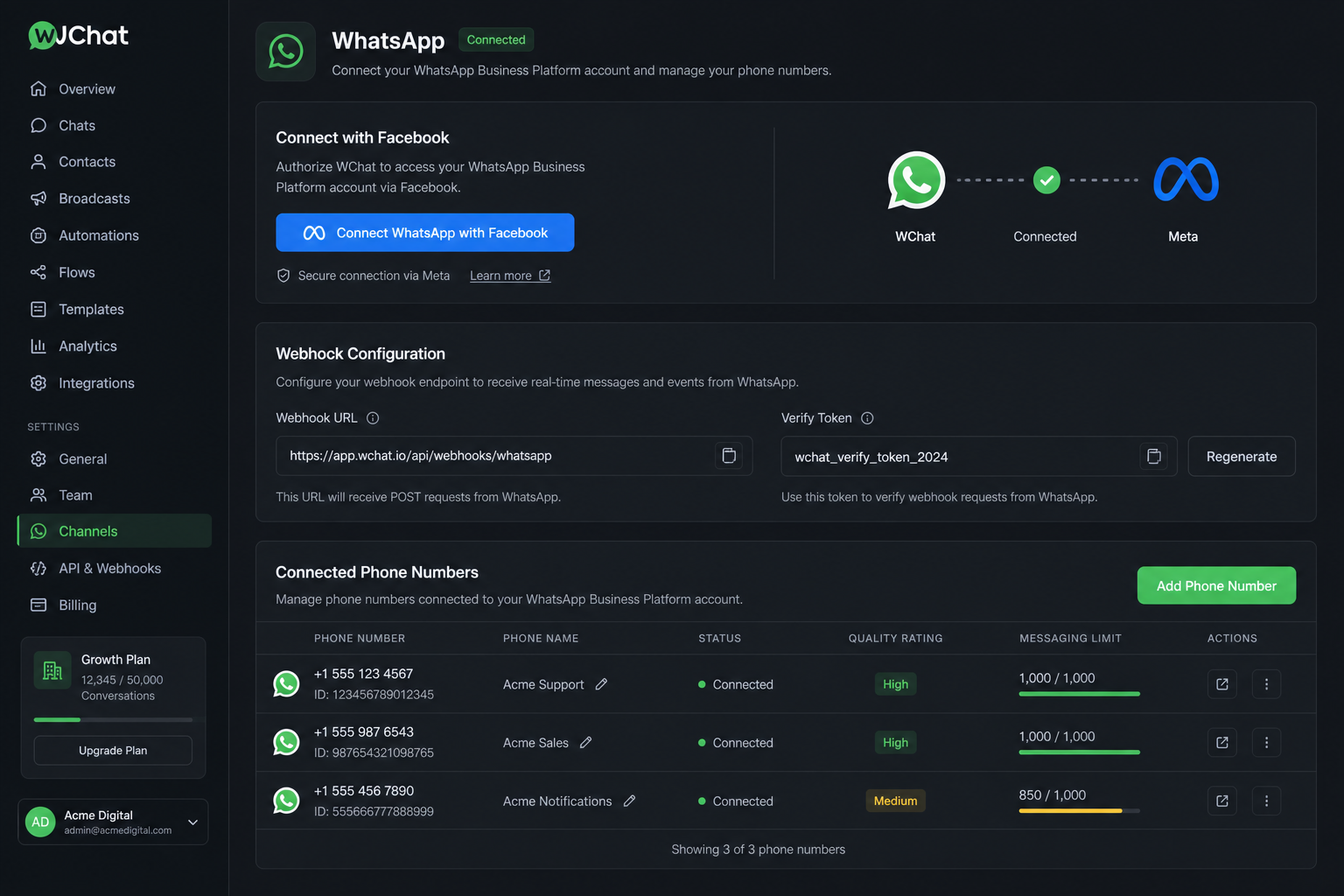Show info tooltip next to Verify Token
This screenshot has height=896, width=1344.
[x=867, y=418]
